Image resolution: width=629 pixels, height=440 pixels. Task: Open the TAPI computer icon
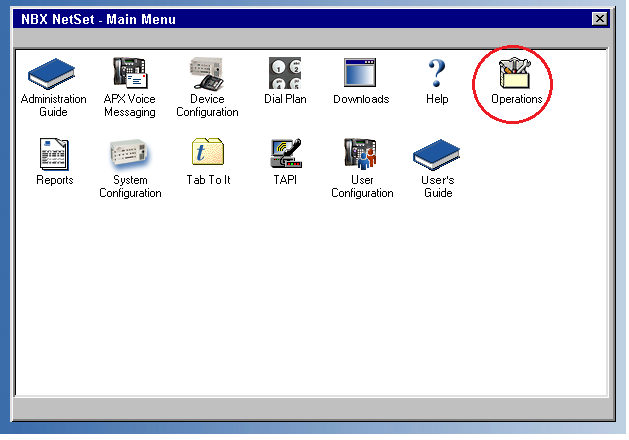(x=285, y=154)
